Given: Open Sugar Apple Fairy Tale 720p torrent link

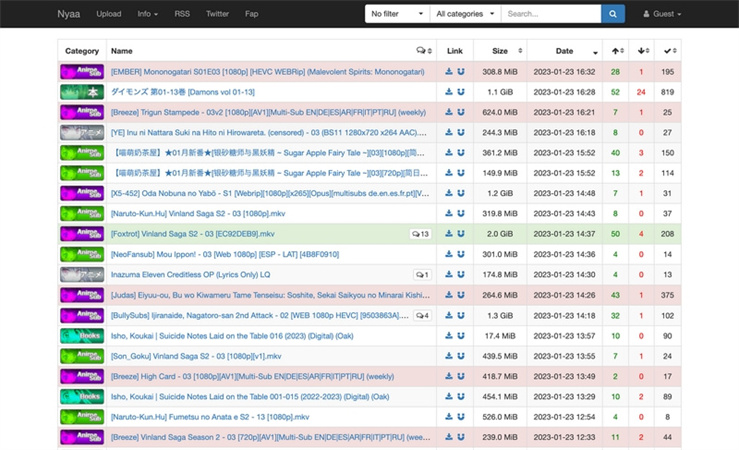Looking at the screenshot, I should [x=270, y=173].
